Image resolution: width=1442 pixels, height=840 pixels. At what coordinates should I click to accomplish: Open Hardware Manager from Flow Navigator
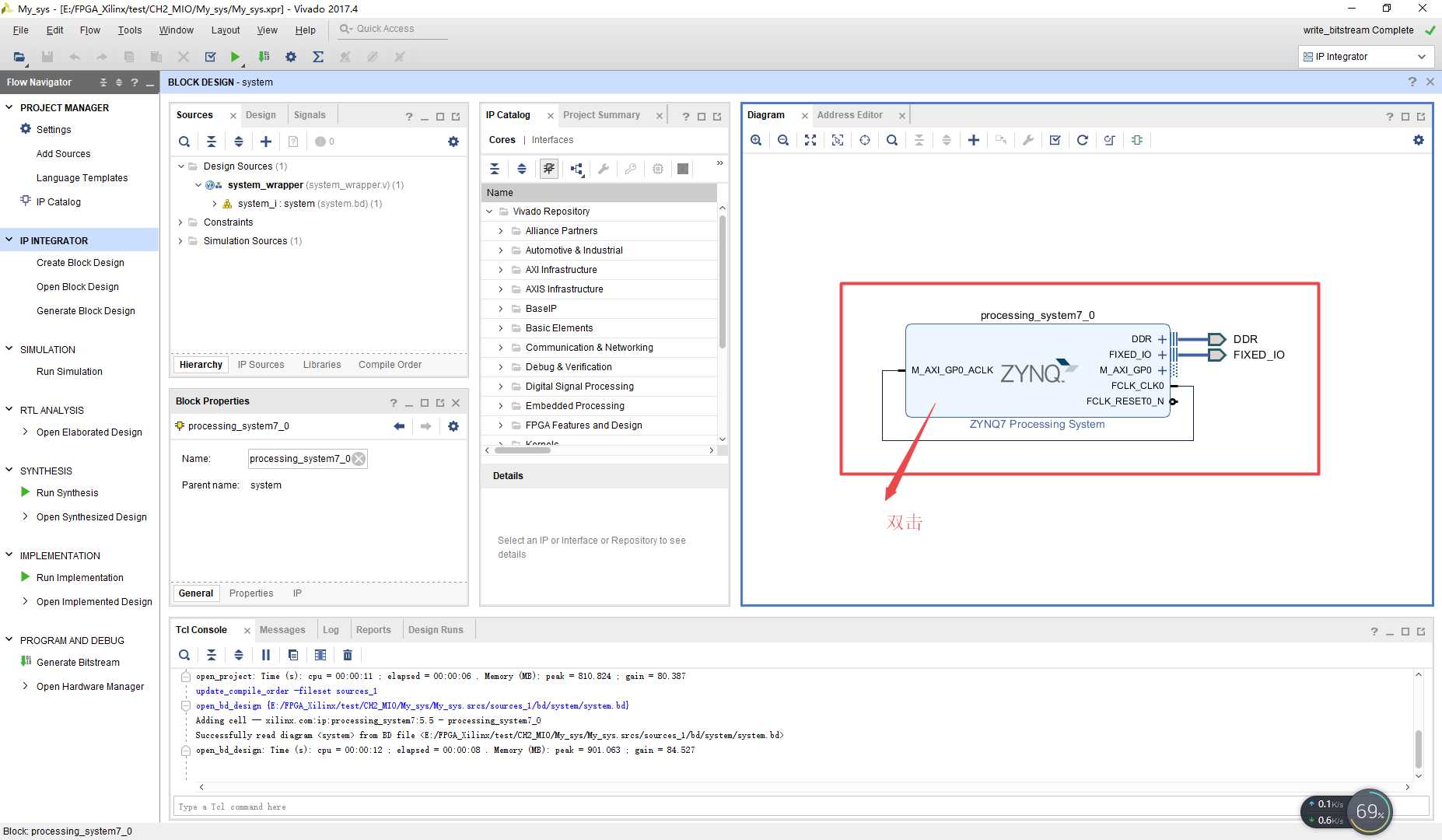coord(90,687)
